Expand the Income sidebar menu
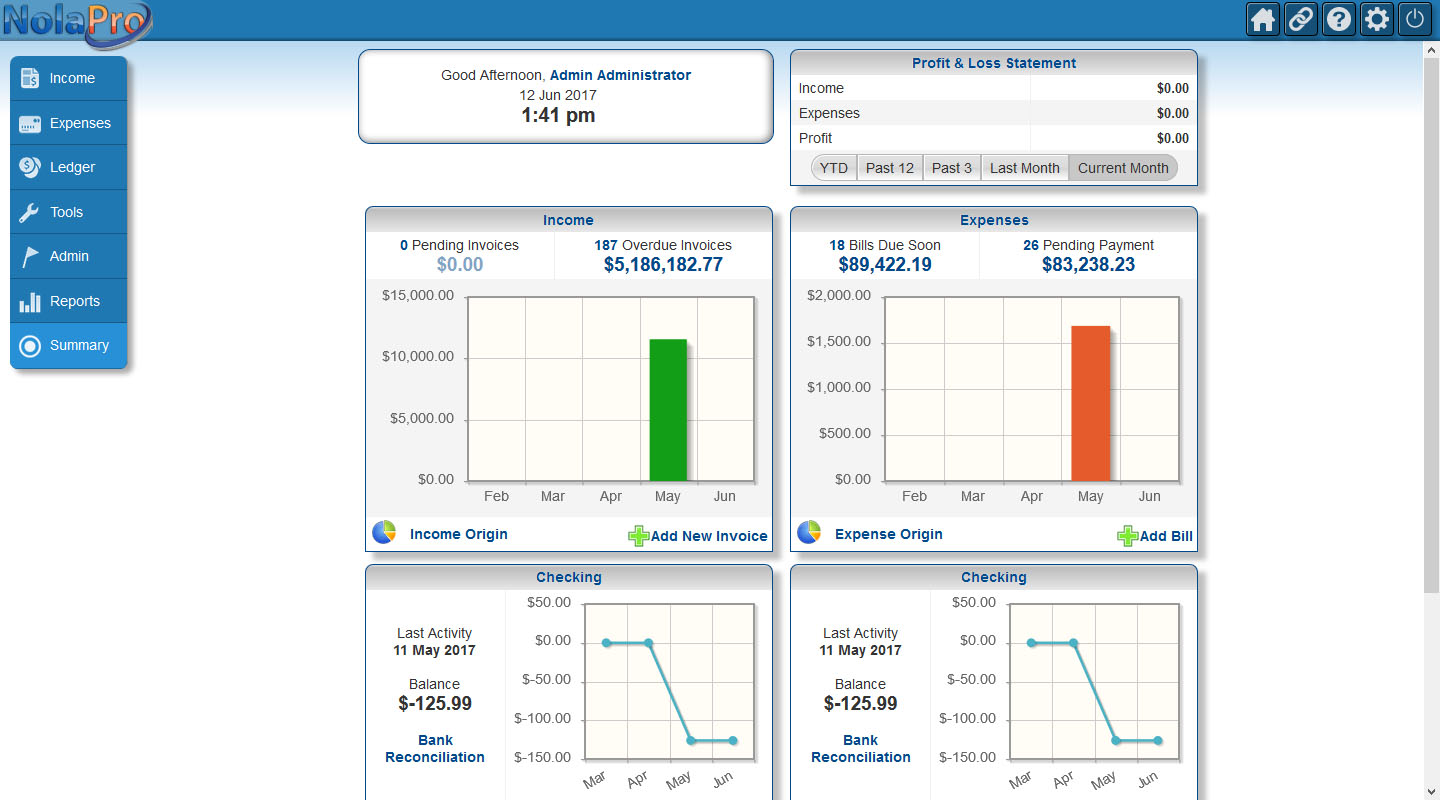The width and height of the screenshot is (1440, 800). click(x=69, y=78)
